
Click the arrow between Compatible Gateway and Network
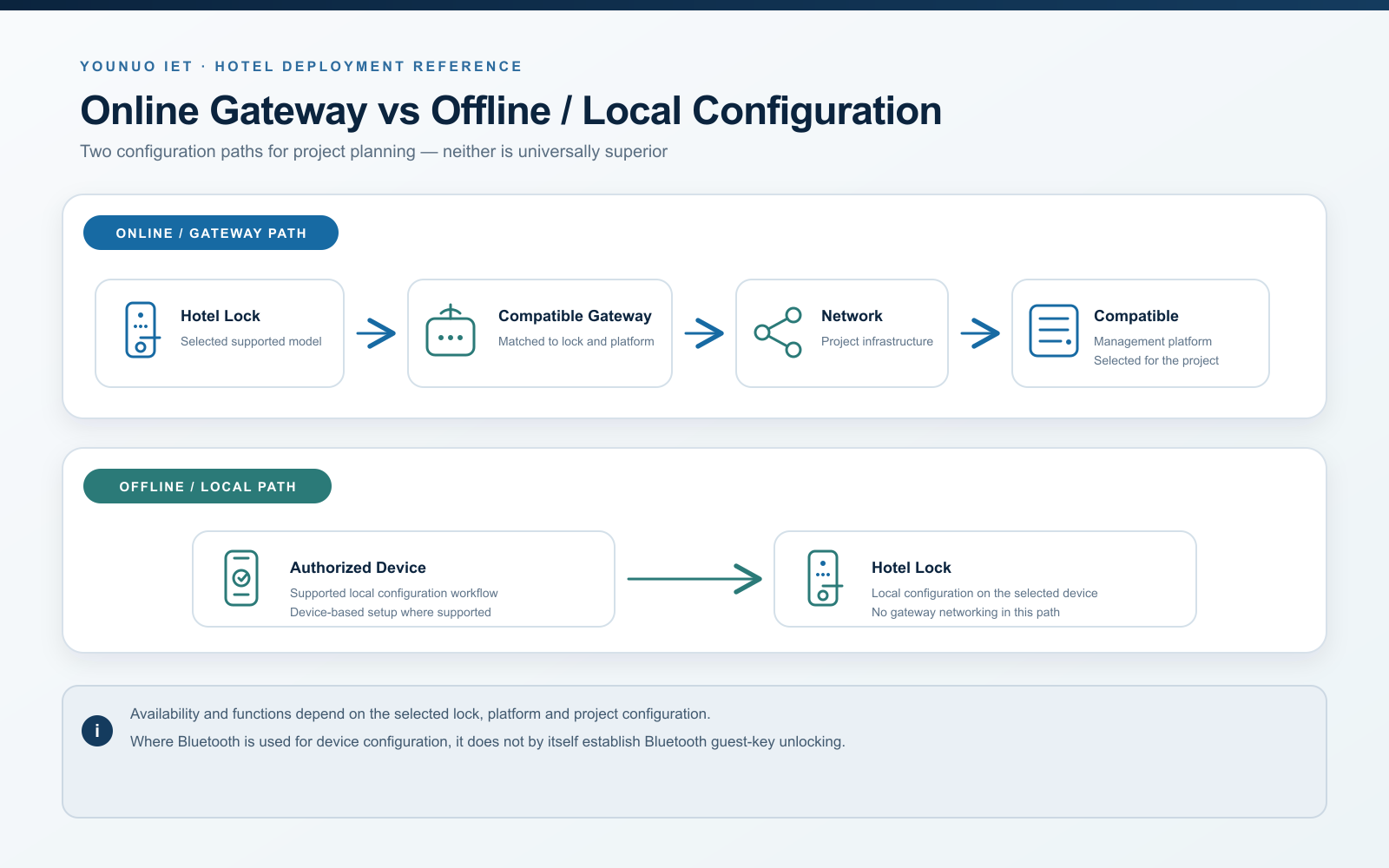point(704,332)
